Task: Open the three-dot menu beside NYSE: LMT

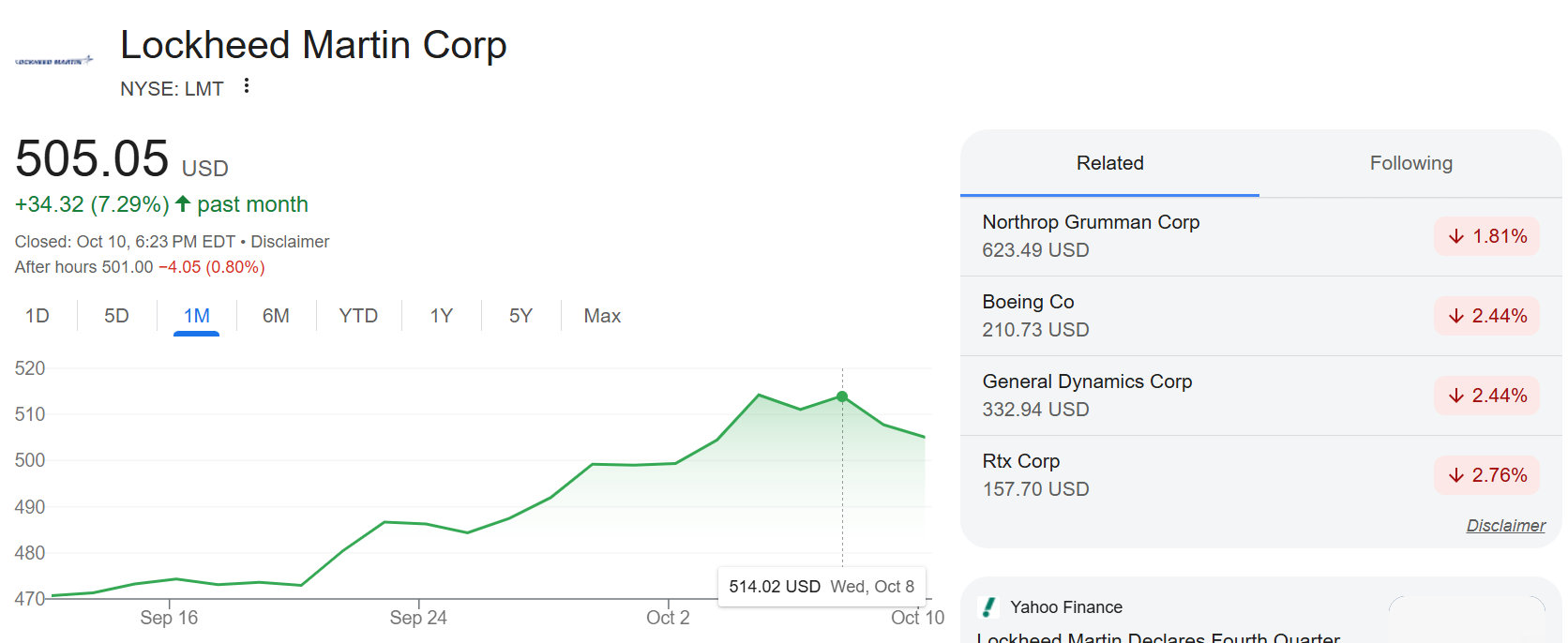Action: point(247,86)
